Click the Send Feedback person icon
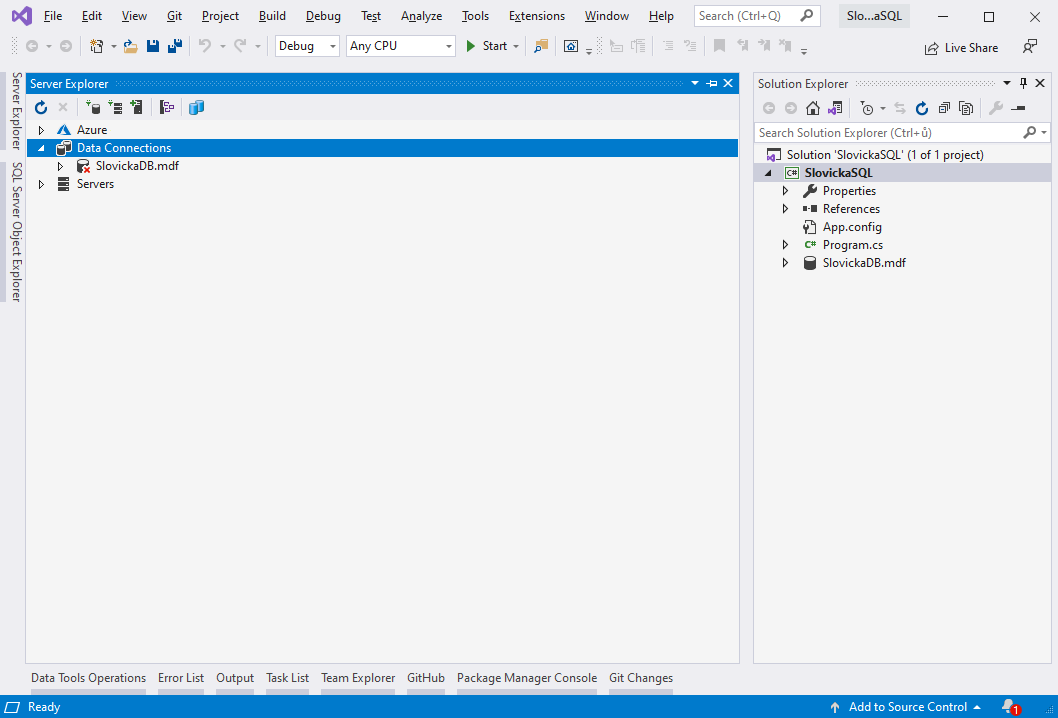 1030,47
